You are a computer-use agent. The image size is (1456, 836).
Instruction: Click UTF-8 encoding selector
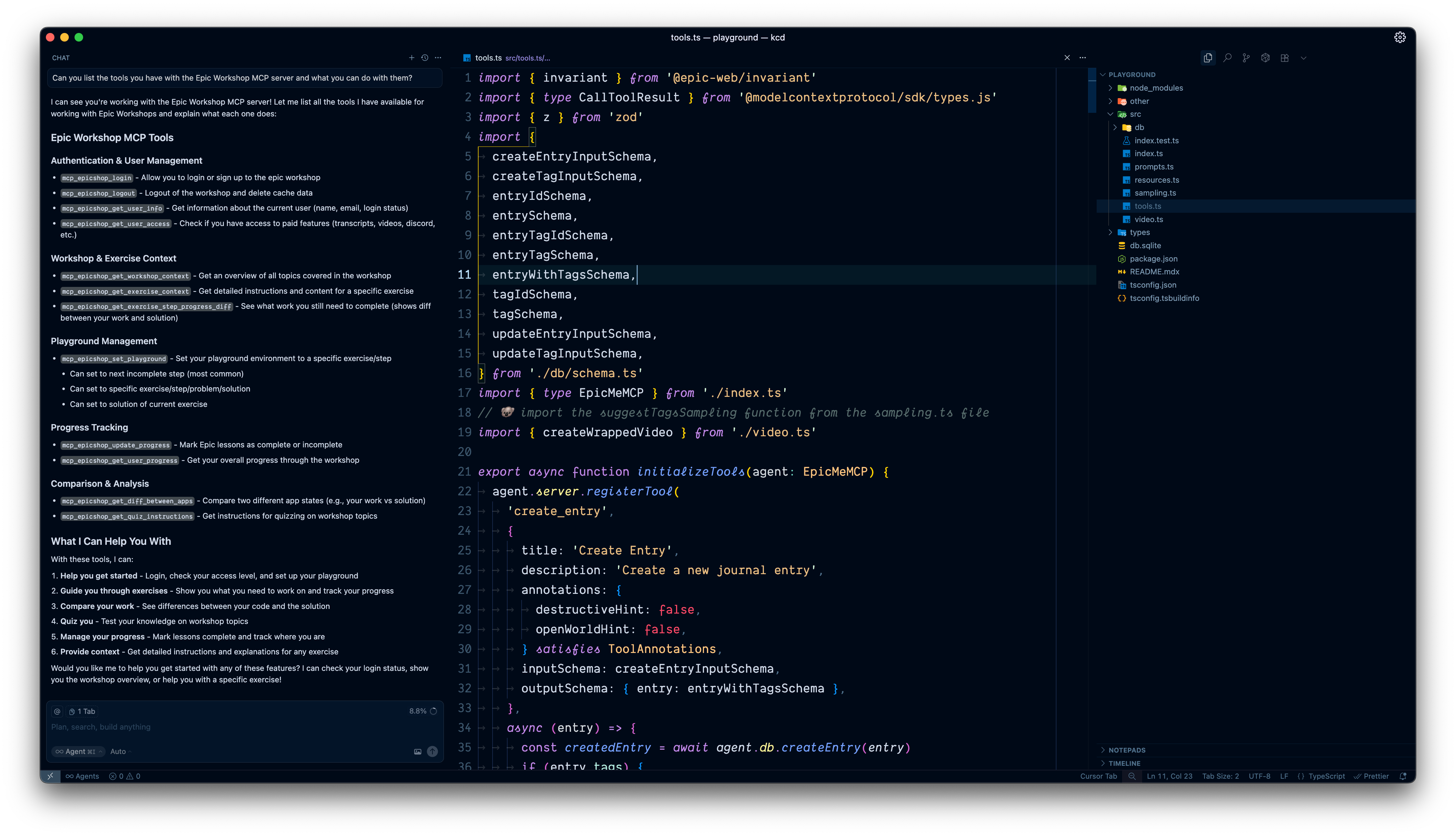tap(1260, 776)
